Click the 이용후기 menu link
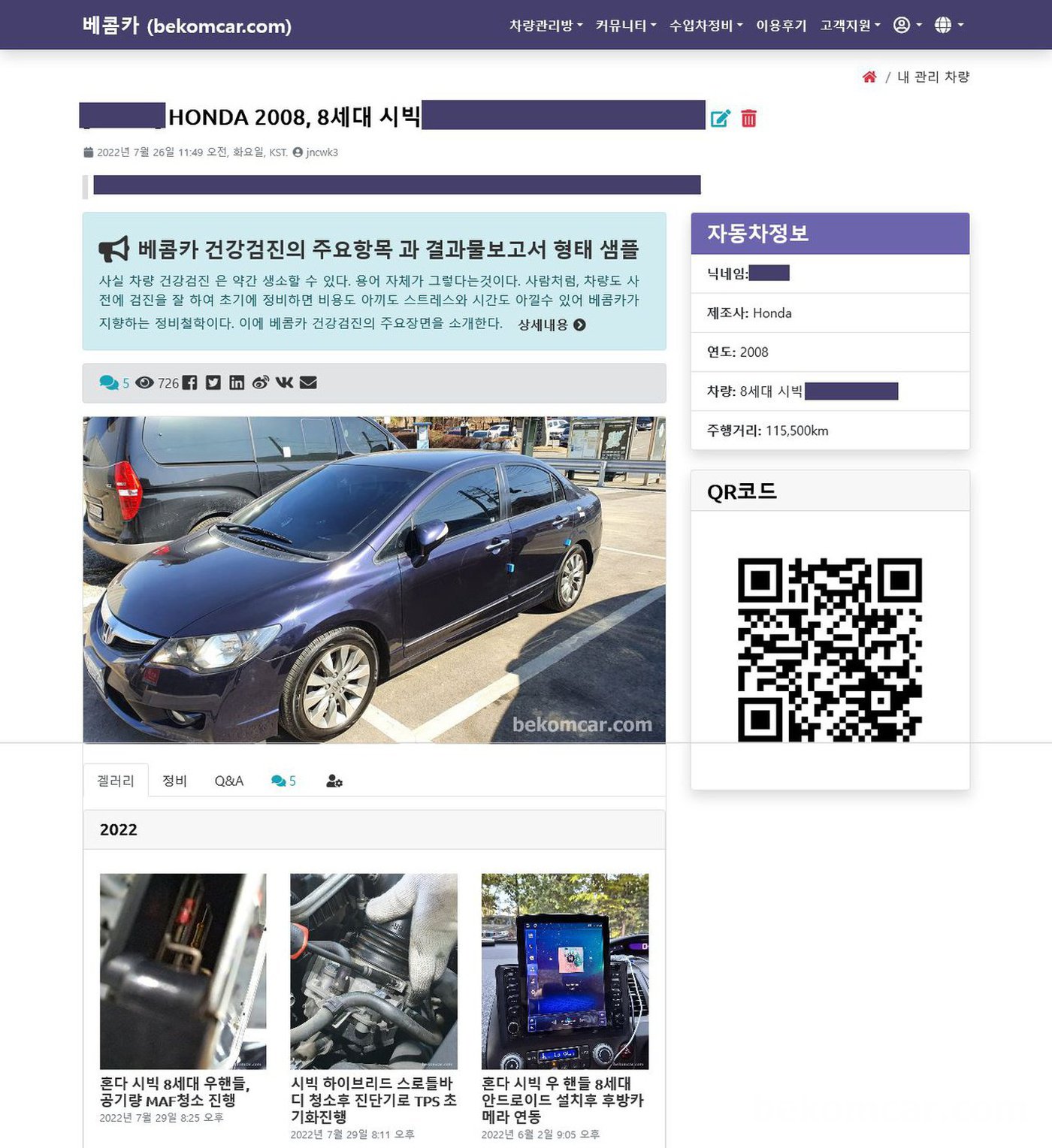 pos(781,26)
